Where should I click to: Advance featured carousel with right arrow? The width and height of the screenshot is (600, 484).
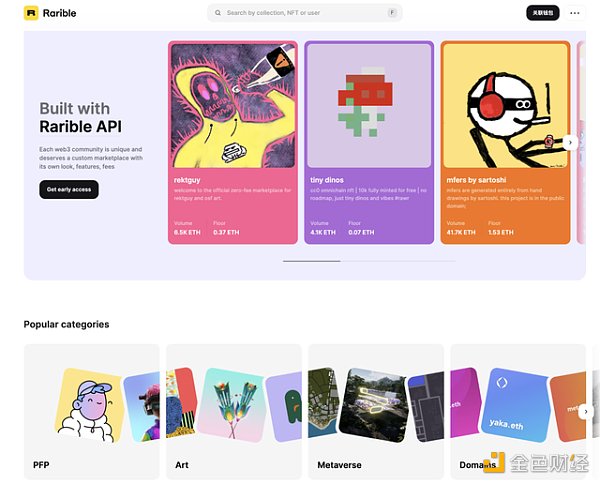tap(570, 142)
